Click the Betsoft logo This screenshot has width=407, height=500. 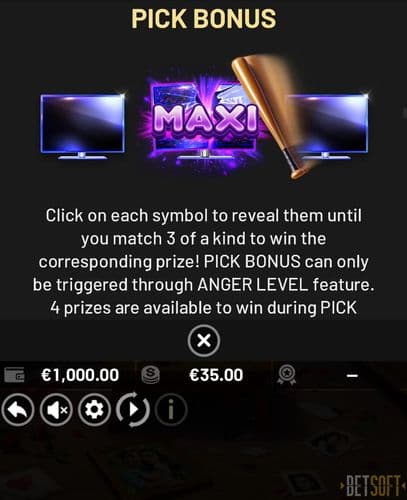[372, 485]
